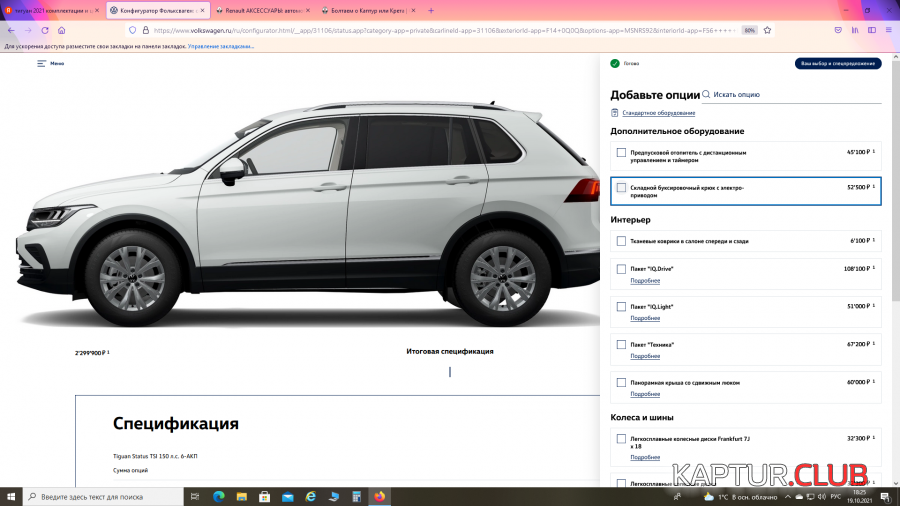Click the Итоговая спецификация label
Image resolution: width=900 pixels, height=506 pixels.
point(449,351)
